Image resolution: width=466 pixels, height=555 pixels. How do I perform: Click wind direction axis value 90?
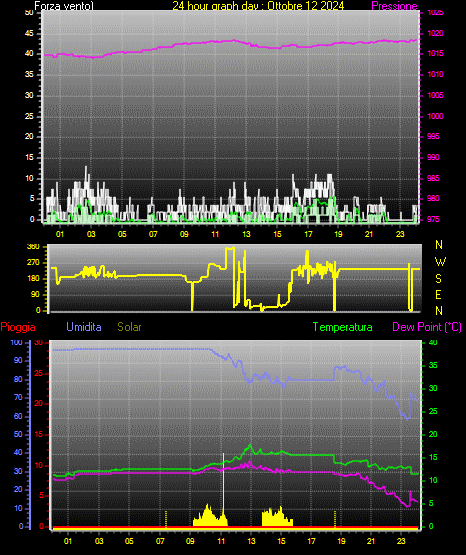35,294
